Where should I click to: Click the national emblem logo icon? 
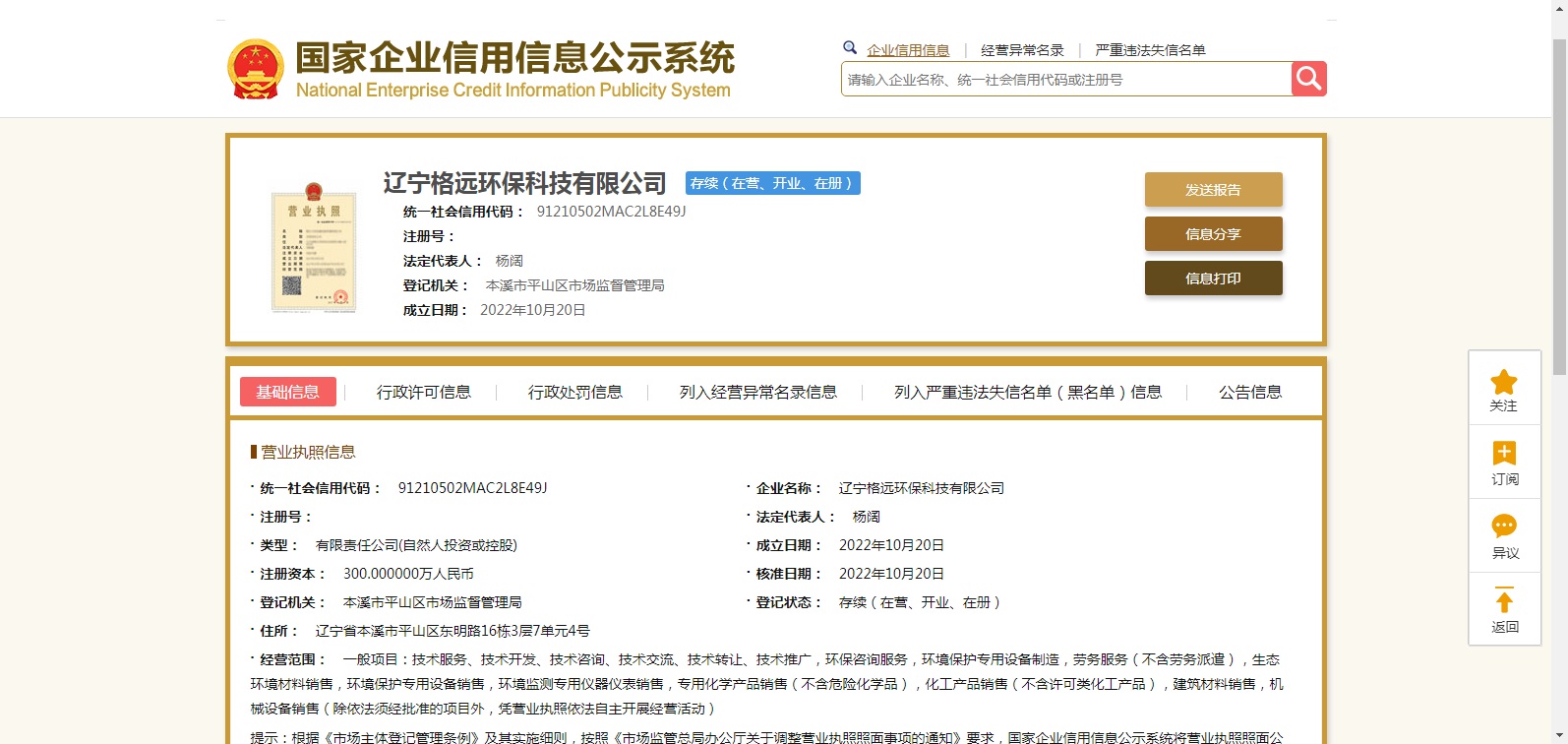[x=256, y=69]
